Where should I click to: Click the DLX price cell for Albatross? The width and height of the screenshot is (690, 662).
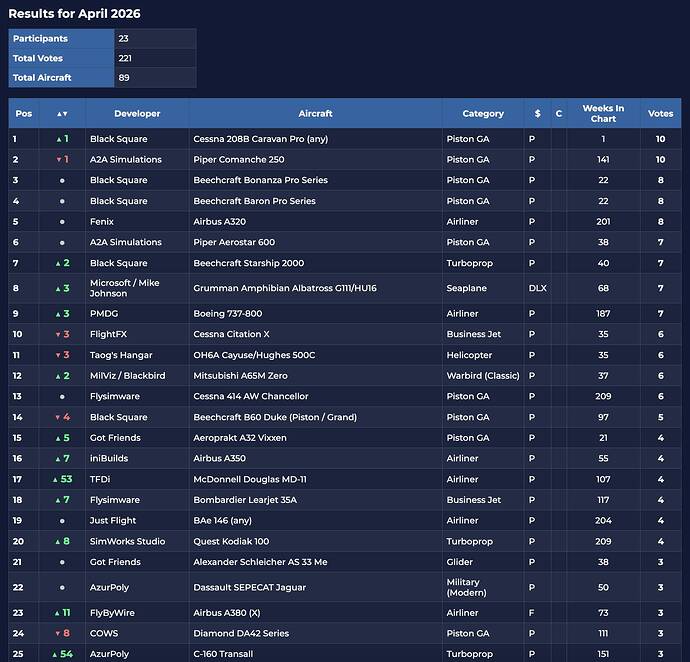coord(537,288)
